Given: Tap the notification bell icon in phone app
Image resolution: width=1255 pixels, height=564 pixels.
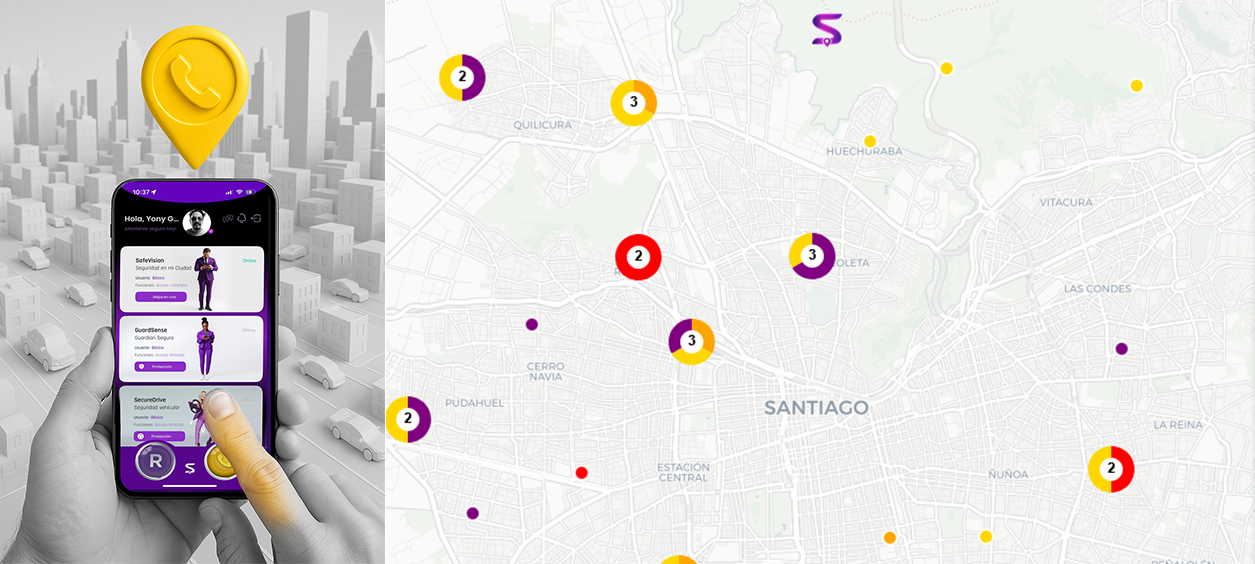Looking at the screenshot, I should tap(241, 218).
